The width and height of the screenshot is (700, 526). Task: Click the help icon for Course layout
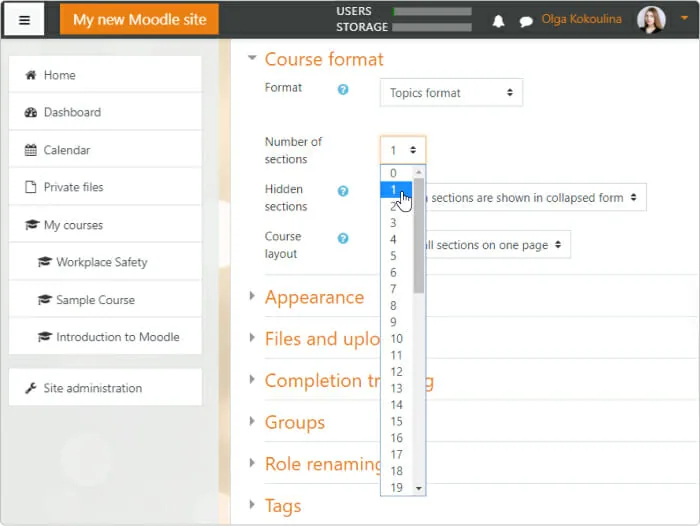[x=343, y=238]
